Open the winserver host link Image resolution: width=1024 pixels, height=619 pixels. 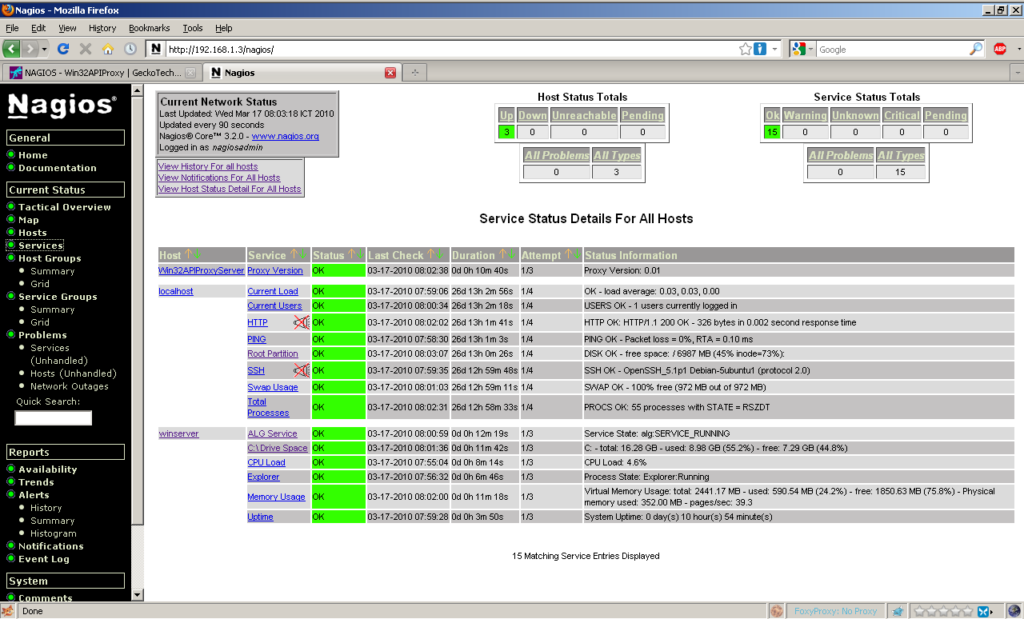178,434
